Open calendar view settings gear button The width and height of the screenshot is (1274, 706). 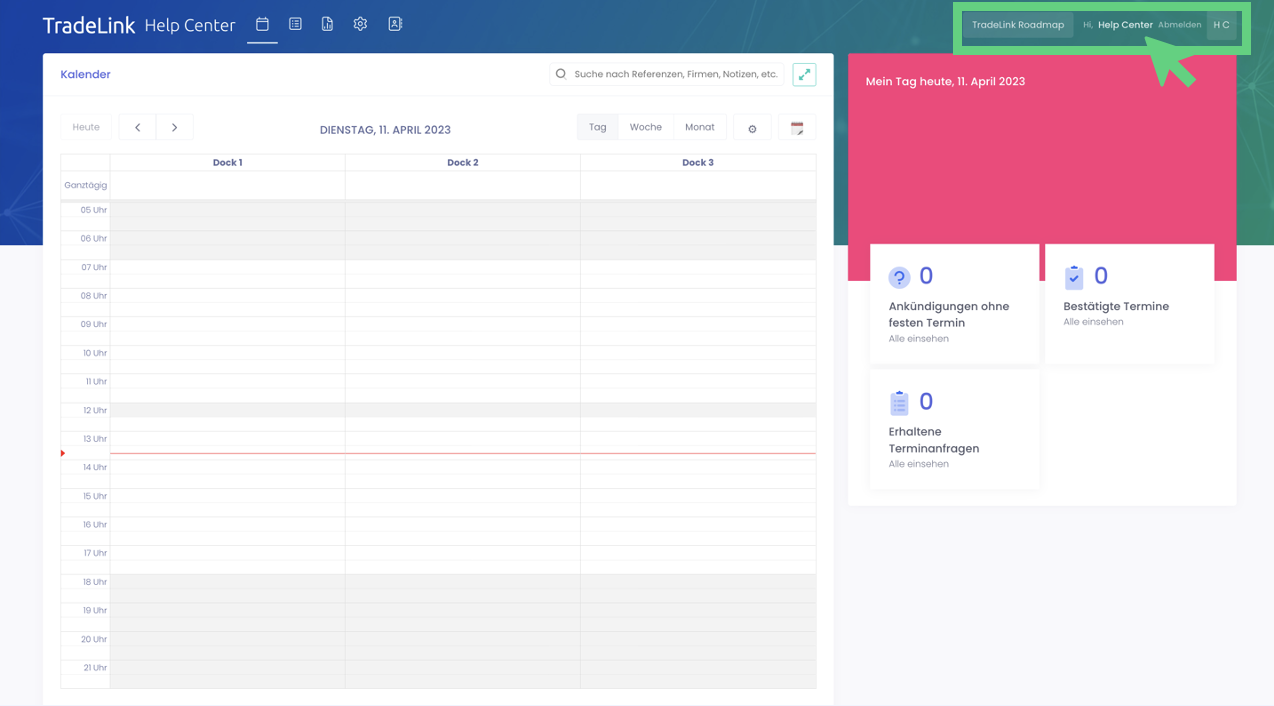752,128
